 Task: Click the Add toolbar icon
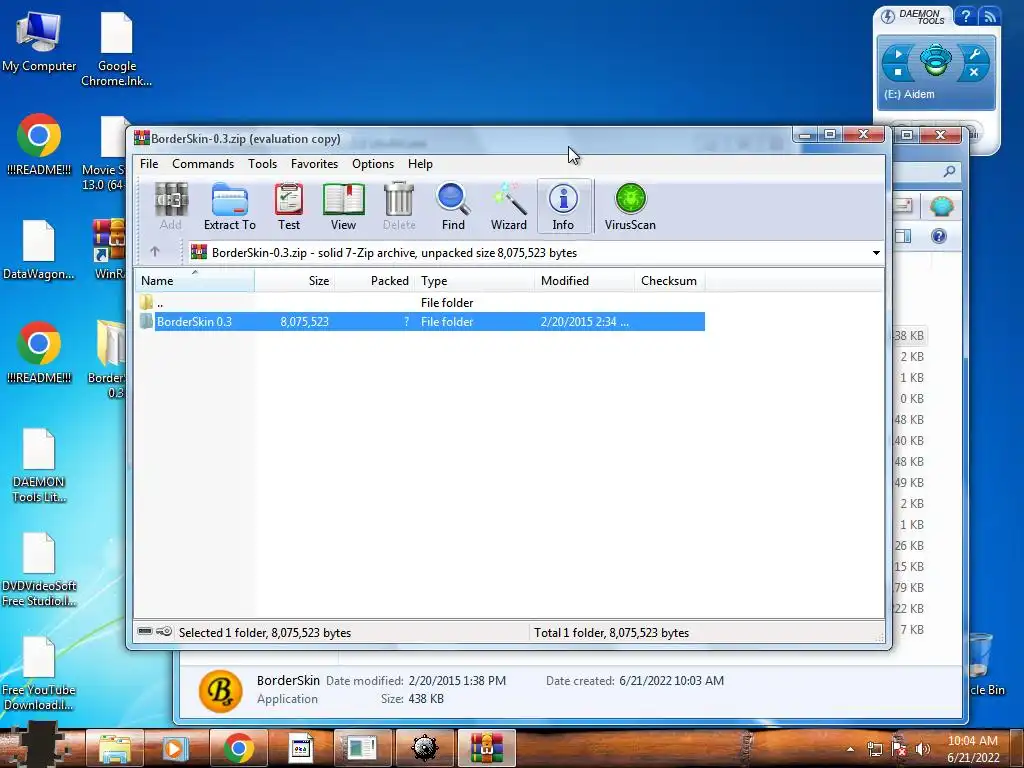point(170,207)
